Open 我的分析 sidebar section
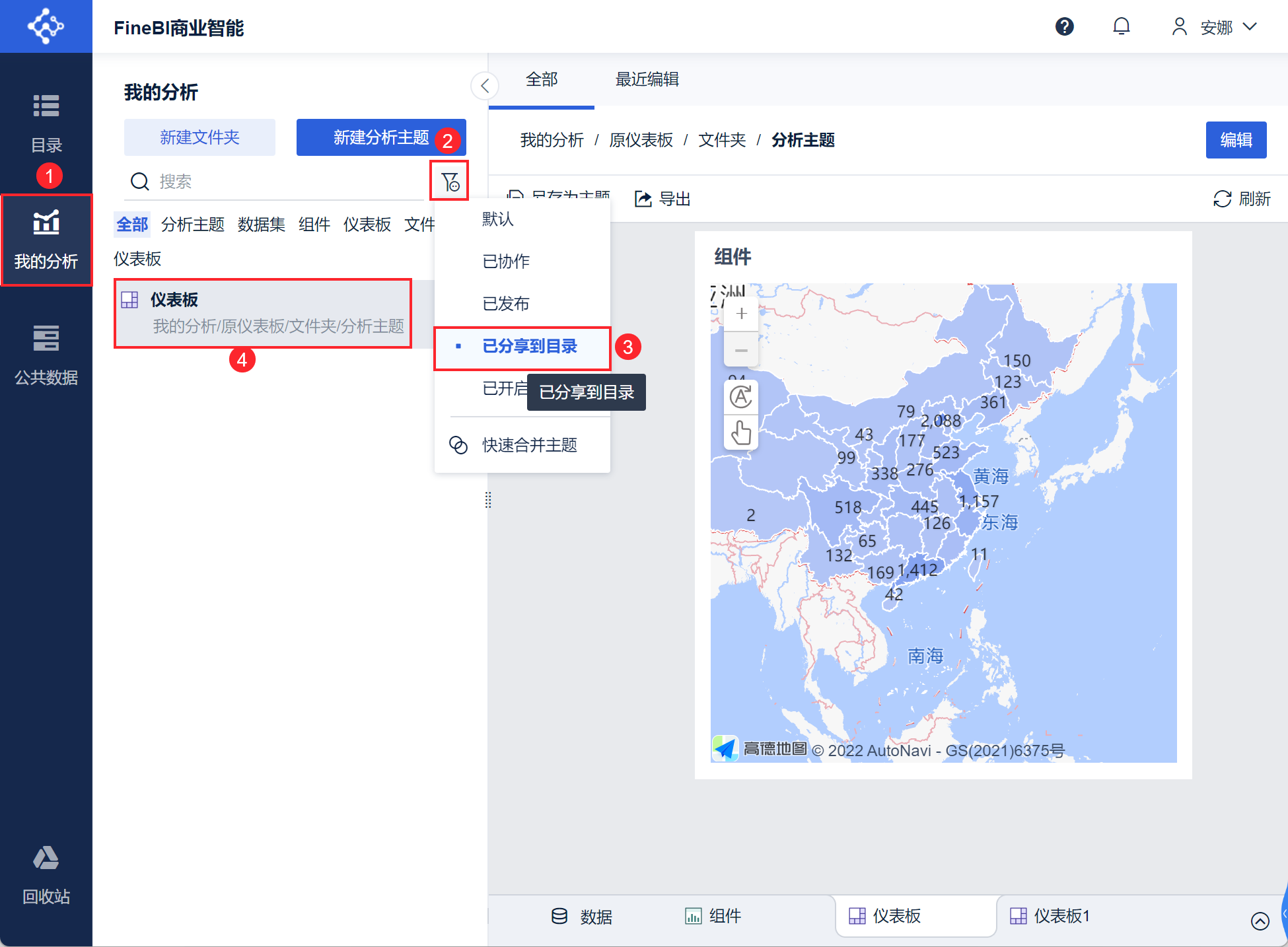1288x947 pixels. tap(46, 240)
